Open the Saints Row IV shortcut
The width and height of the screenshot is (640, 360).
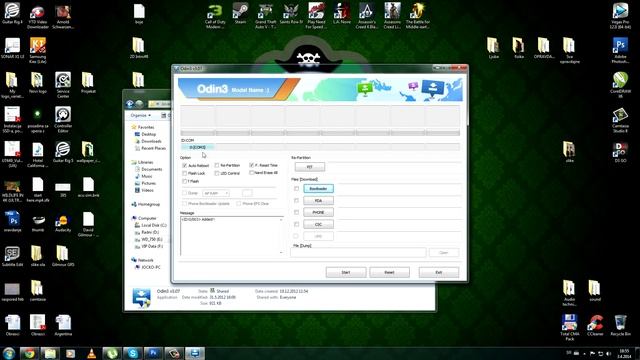coord(291,13)
